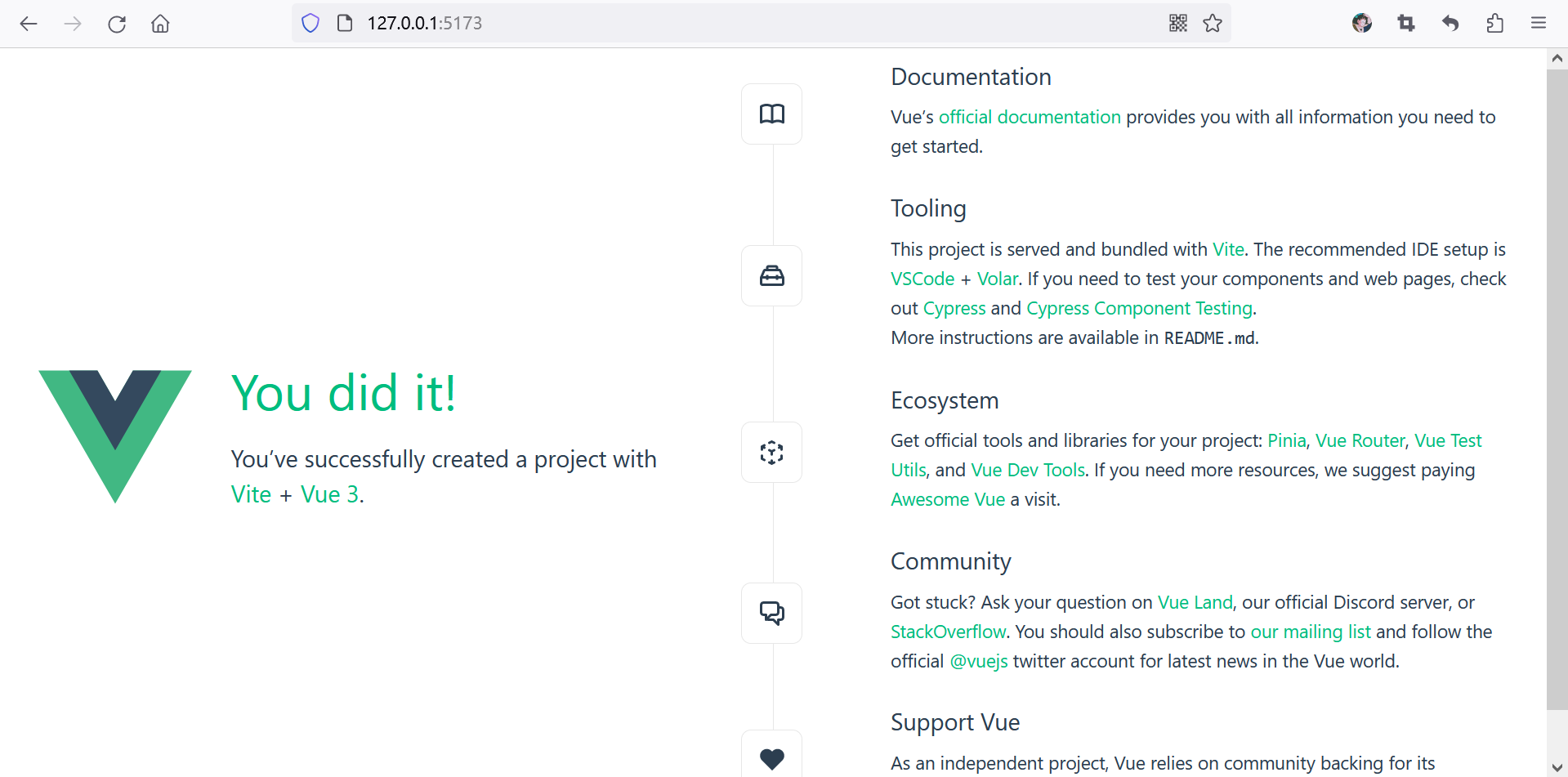1568x777 pixels.
Task: Click the Community chat bubbles icon
Action: [x=771, y=613]
